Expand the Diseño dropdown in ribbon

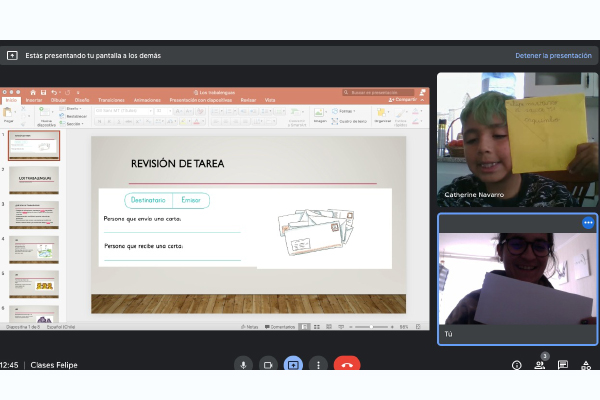pyautogui.click(x=74, y=109)
